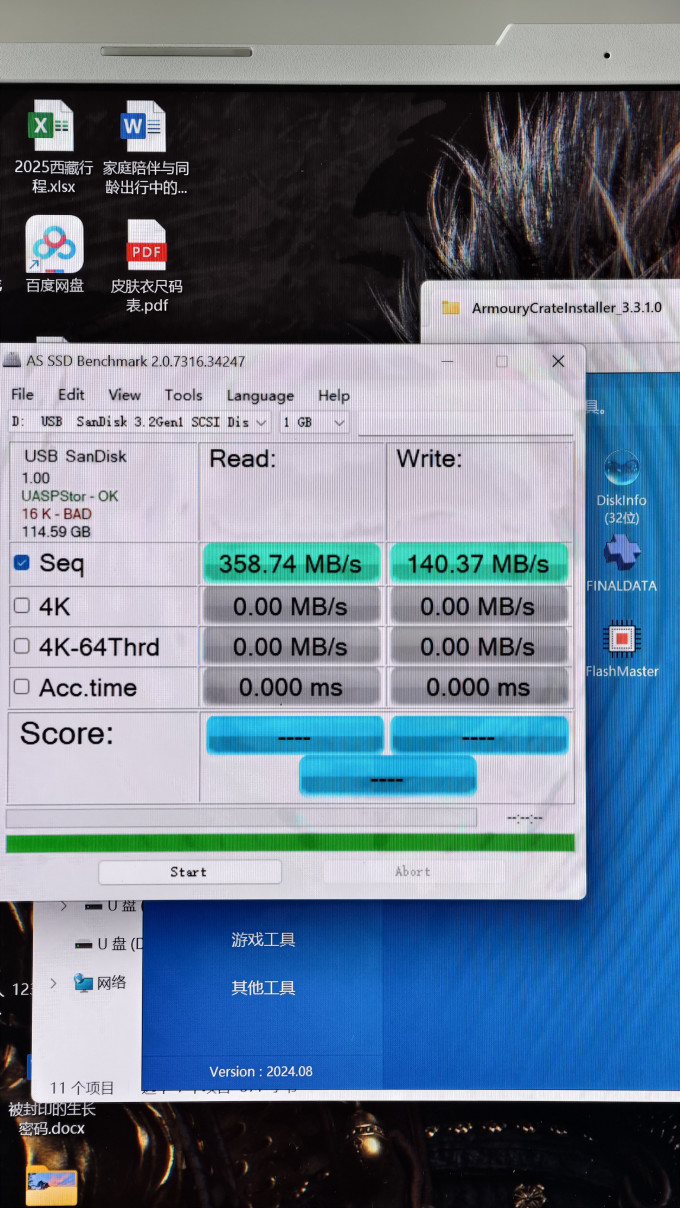Screen dimensions: 680x1208
Task: Click the UASPStor - OK driver text
Action: click(x=70, y=496)
